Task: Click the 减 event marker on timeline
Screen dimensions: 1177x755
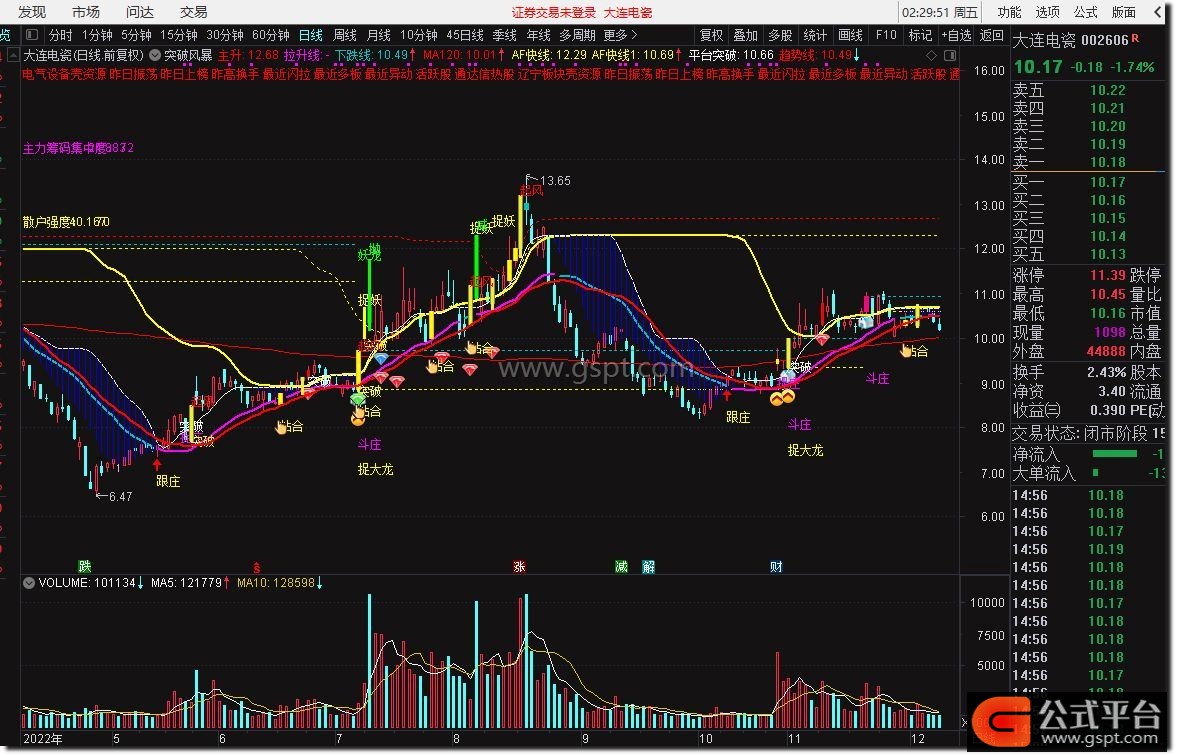Action: click(x=622, y=566)
